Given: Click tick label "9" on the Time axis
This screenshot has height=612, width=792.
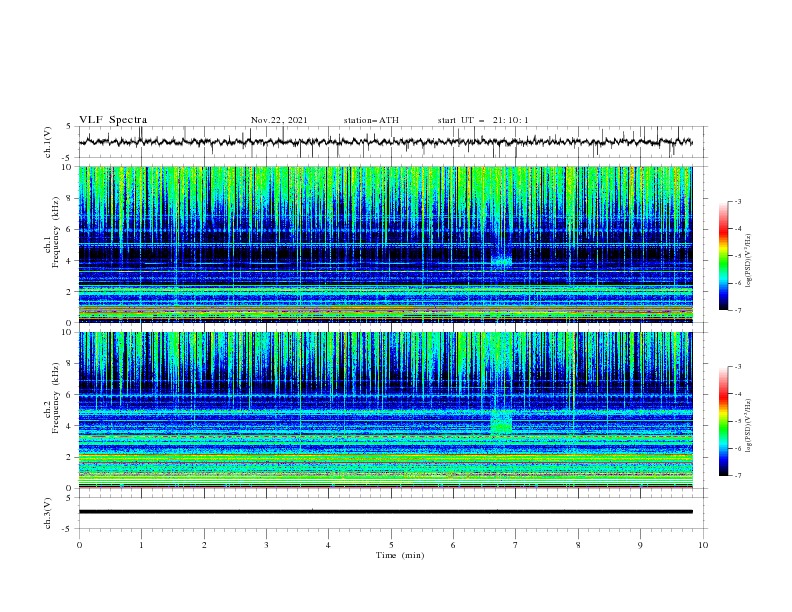Looking at the screenshot, I should pyautogui.click(x=640, y=545).
